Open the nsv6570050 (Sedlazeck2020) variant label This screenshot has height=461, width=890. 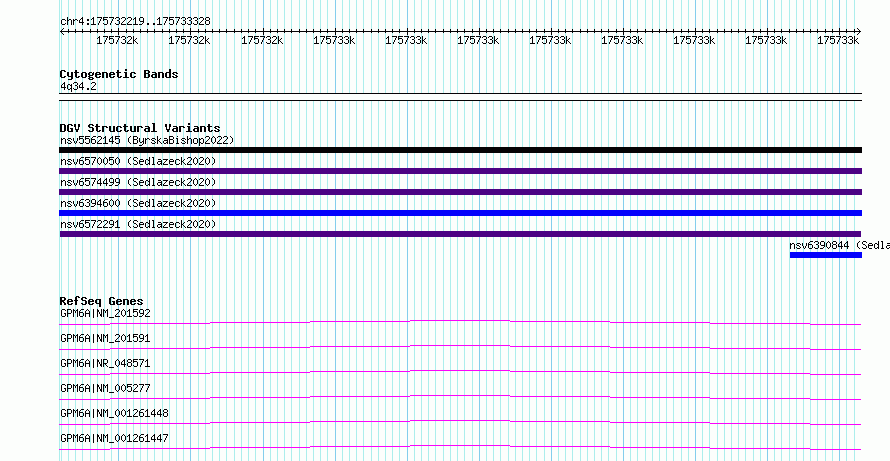pos(138,161)
